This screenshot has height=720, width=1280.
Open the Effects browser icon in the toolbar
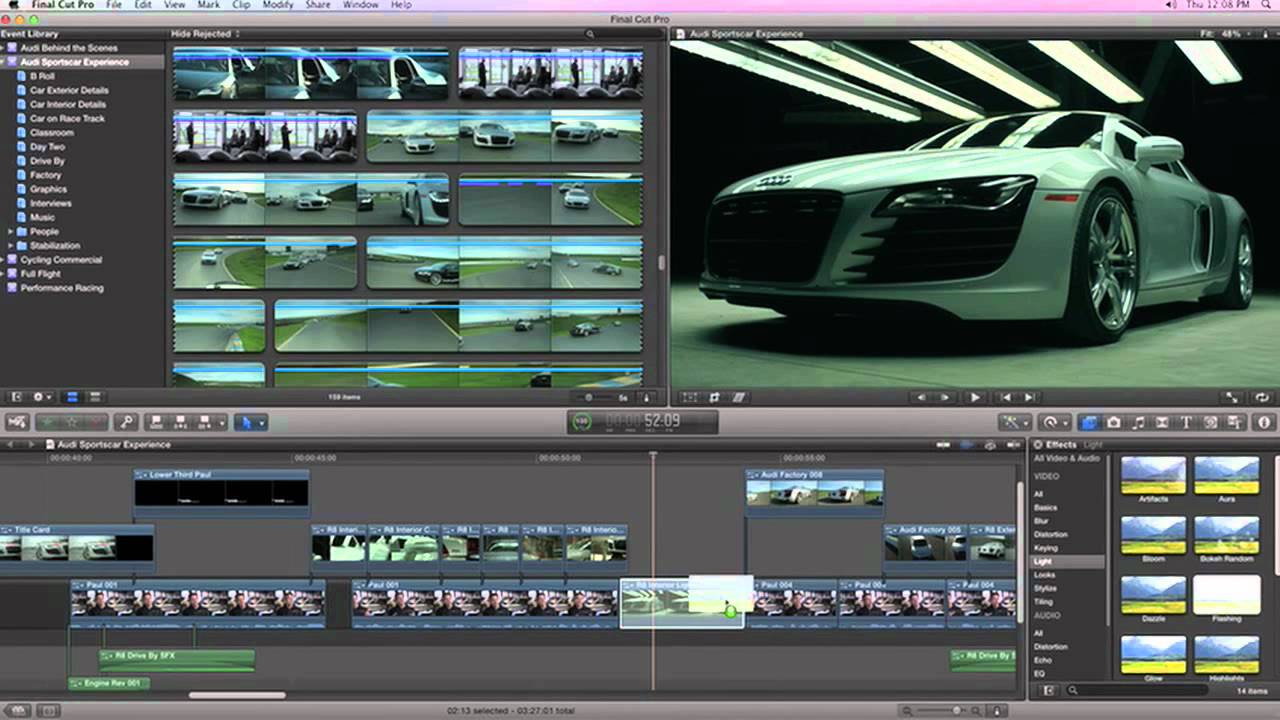pos(1088,422)
